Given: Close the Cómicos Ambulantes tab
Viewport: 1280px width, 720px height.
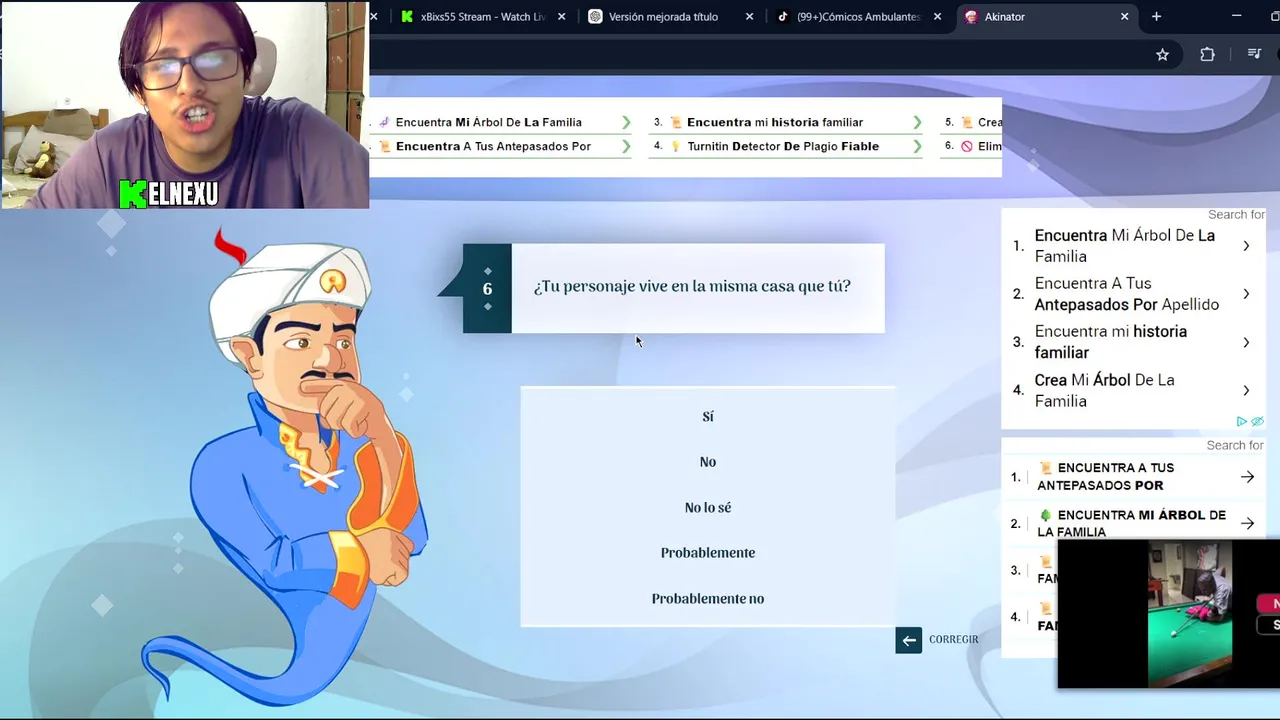Looking at the screenshot, I should [x=937, y=17].
